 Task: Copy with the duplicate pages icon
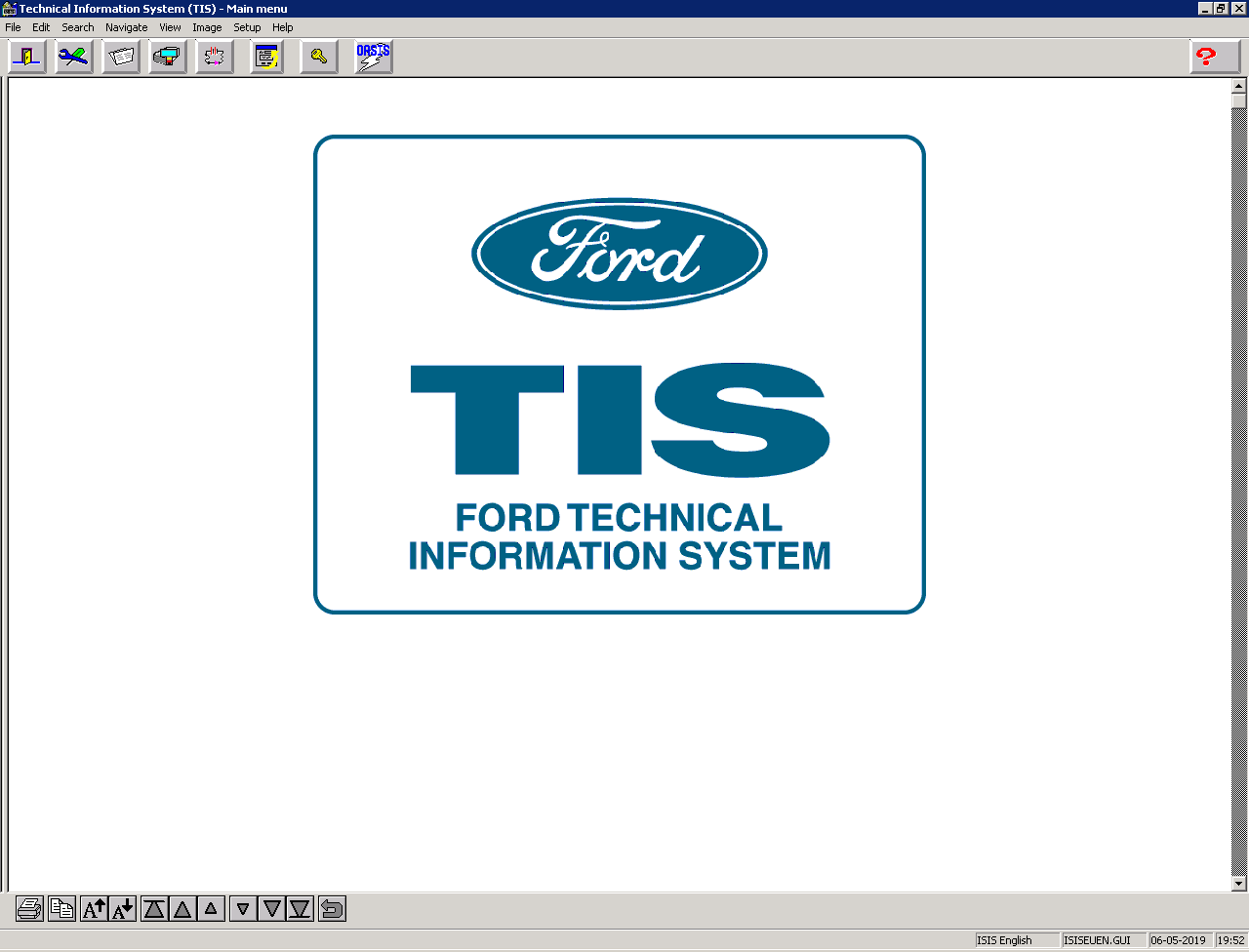[61, 909]
